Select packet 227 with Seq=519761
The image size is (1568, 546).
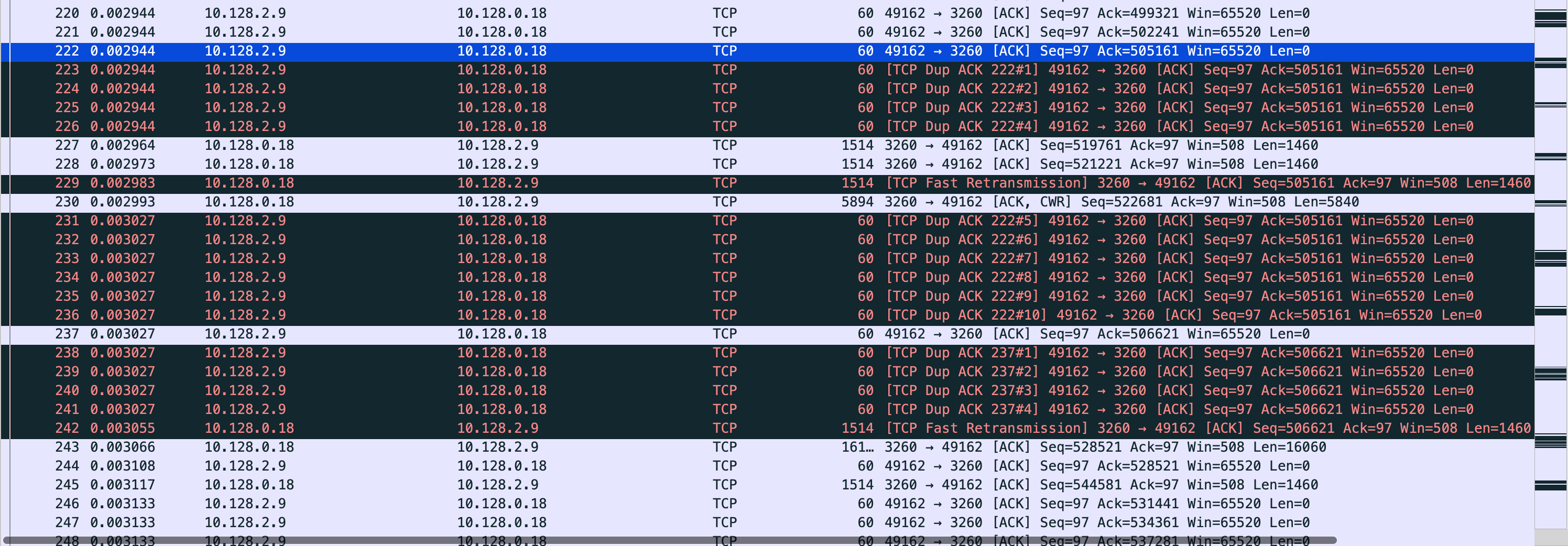point(767,146)
